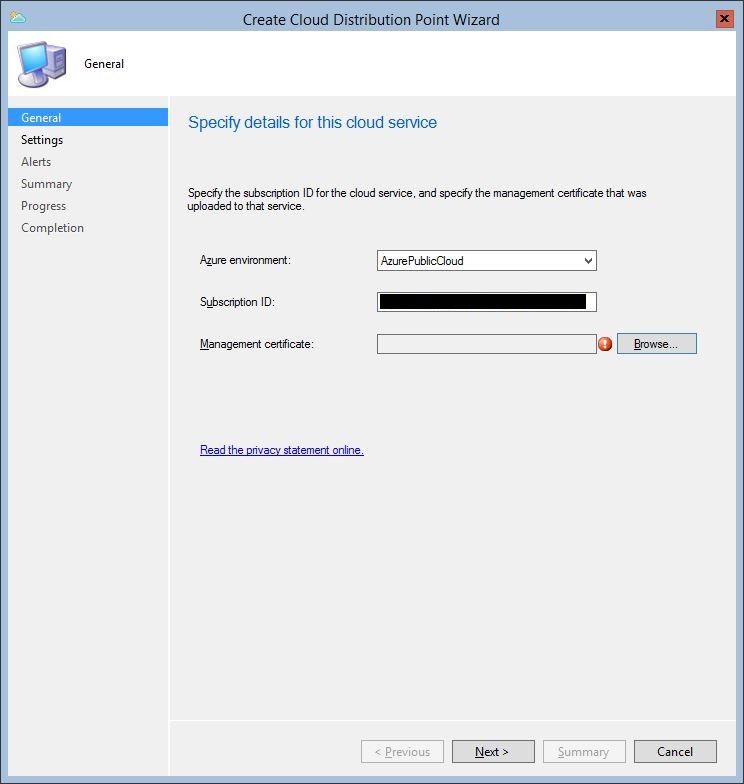Select the Progress step in sidebar
This screenshot has width=744, height=784.
click(x=44, y=206)
